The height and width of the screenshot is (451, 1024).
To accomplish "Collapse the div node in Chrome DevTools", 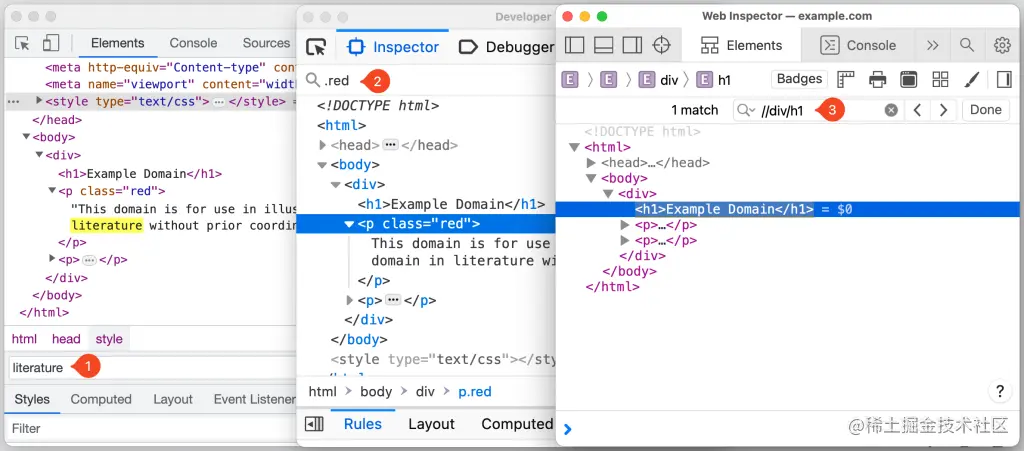I will click(x=39, y=155).
